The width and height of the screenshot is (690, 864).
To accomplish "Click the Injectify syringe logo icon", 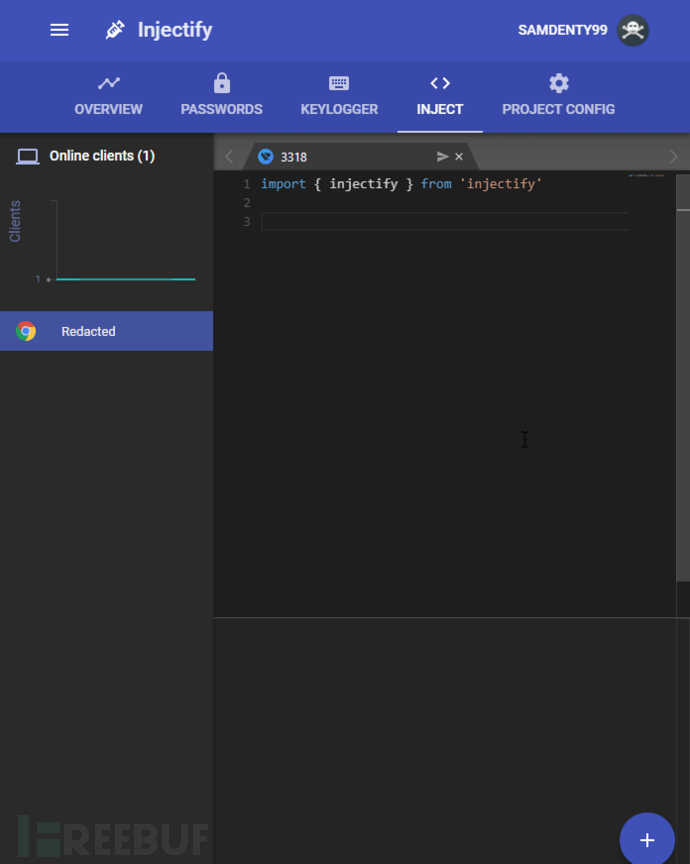I will coord(115,30).
